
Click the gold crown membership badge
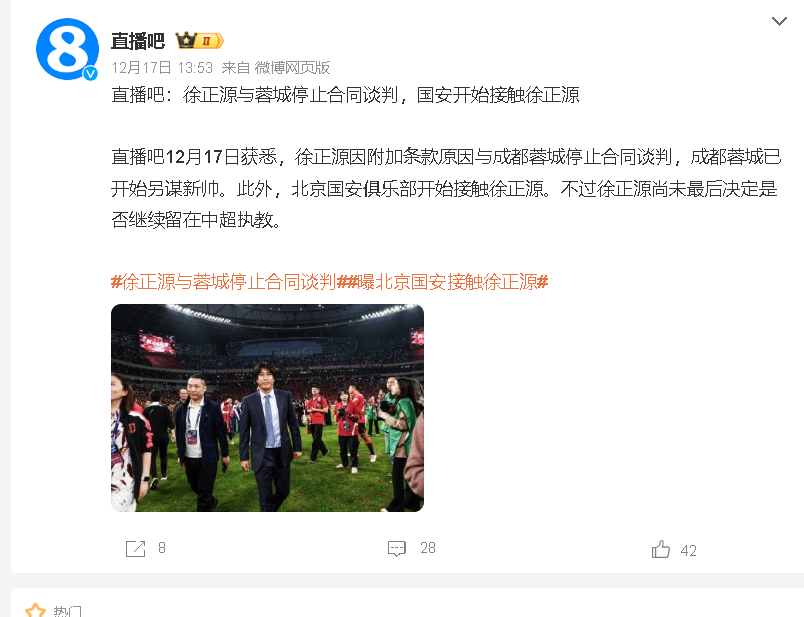pyautogui.click(x=199, y=40)
